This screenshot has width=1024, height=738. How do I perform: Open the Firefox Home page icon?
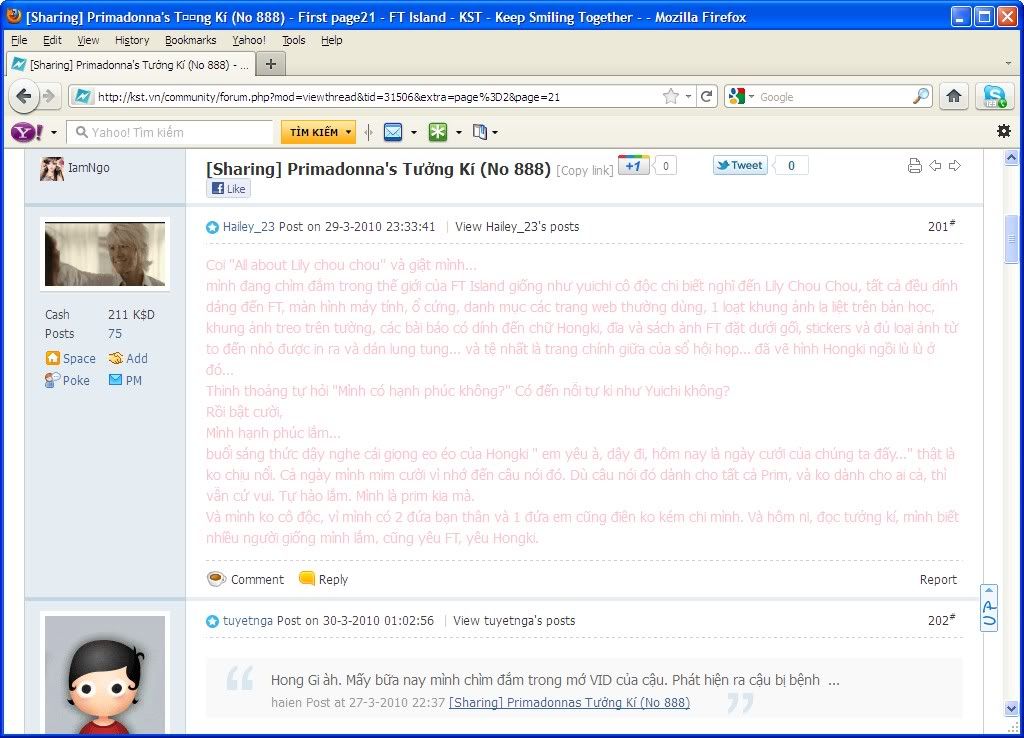pos(953,96)
